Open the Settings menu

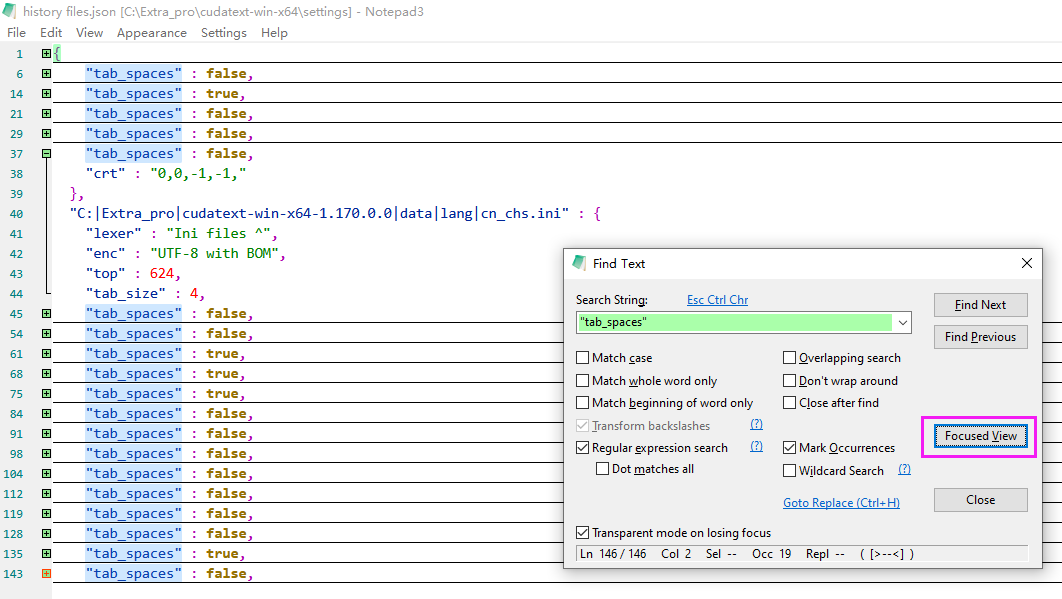pos(223,33)
